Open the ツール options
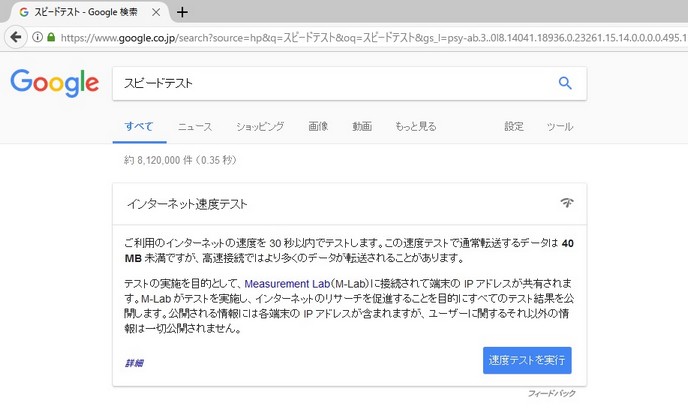688x410 pixels. click(x=559, y=126)
